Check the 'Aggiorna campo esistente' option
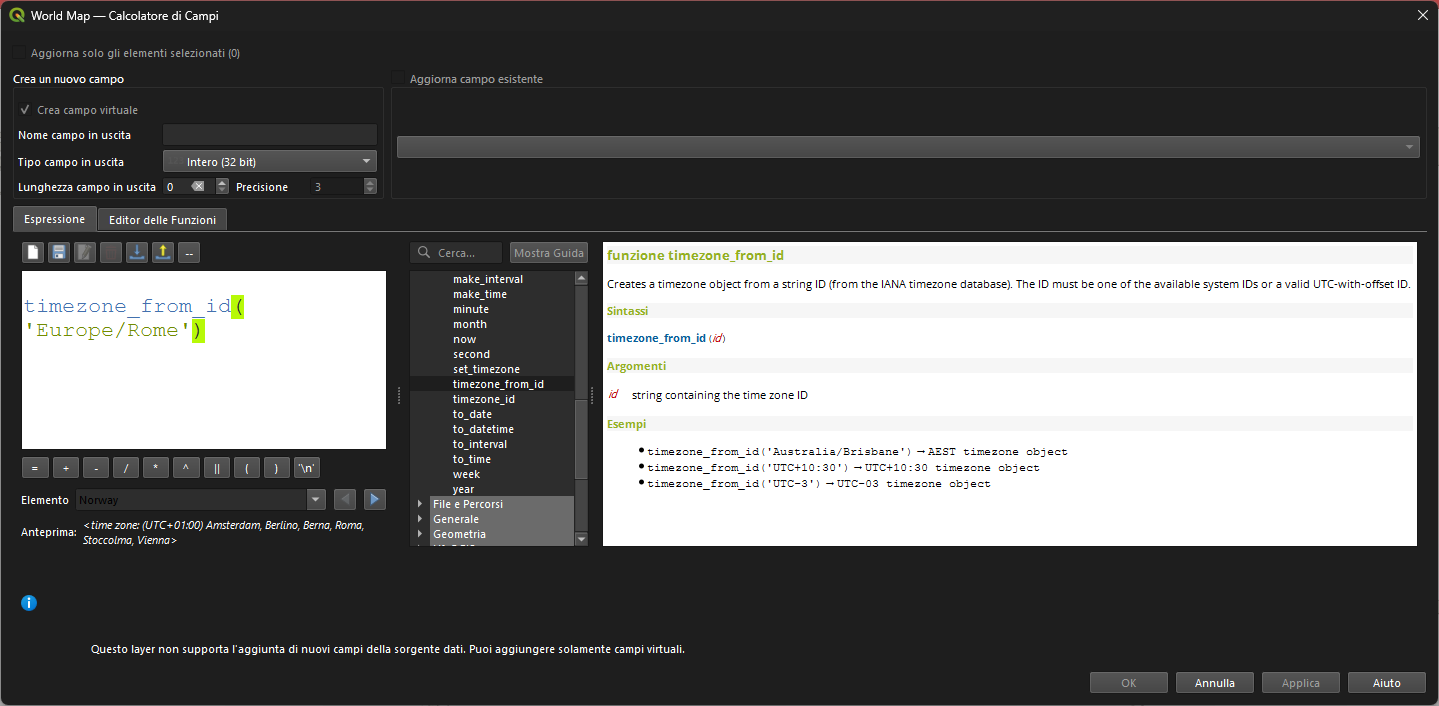This screenshot has width=1439, height=706. (x=399, y=79)
